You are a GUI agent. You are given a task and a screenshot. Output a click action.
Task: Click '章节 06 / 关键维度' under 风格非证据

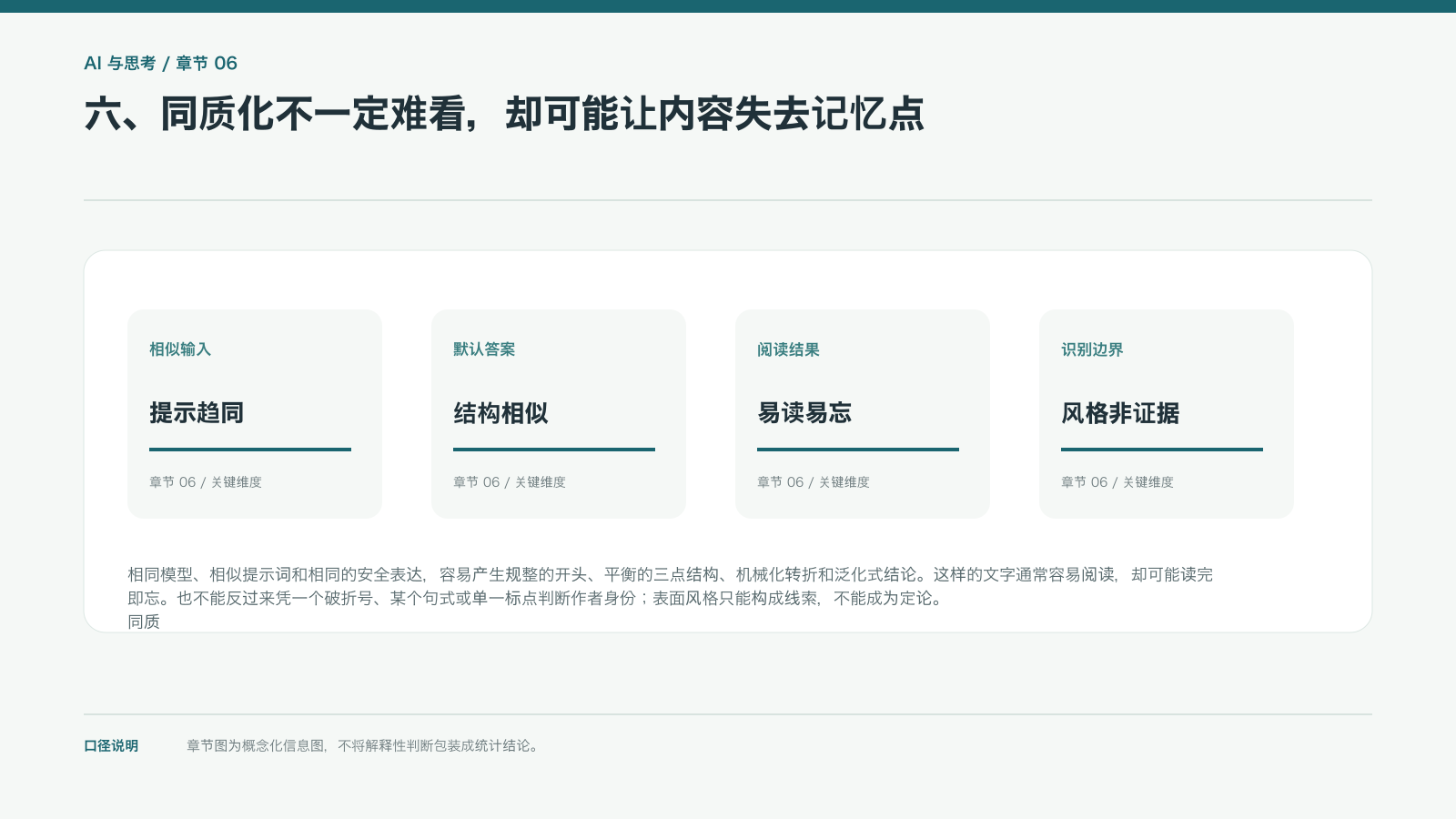[x=1117, y=482]
